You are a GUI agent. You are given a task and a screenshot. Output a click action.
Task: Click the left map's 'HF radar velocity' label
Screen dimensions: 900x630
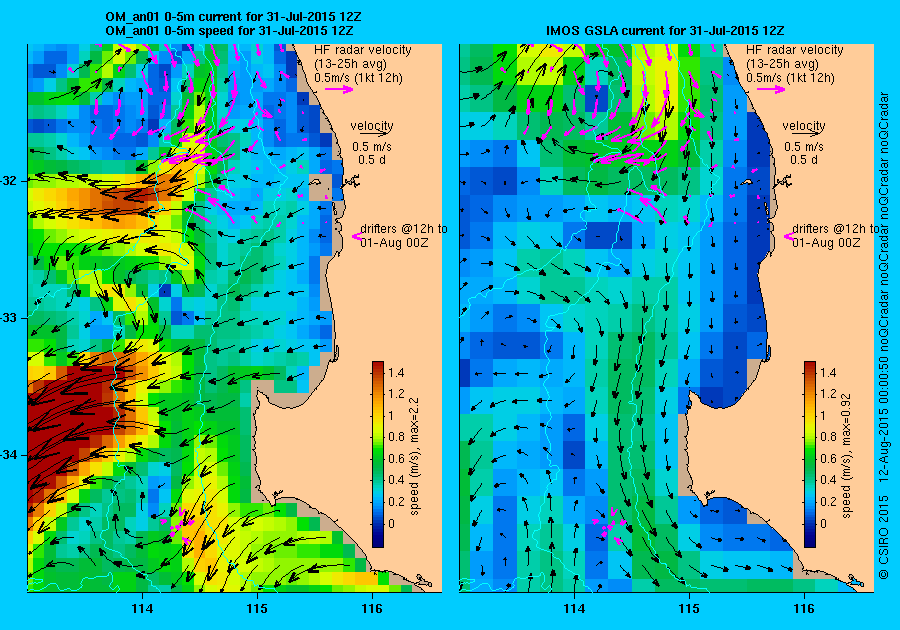pyautogui.click(x=363, y=50)
